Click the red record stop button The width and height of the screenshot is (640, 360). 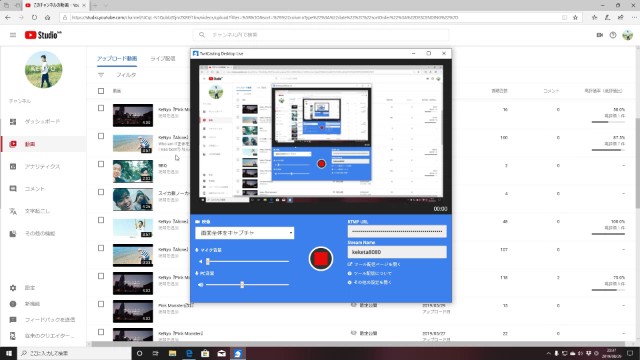coord(321,259)
